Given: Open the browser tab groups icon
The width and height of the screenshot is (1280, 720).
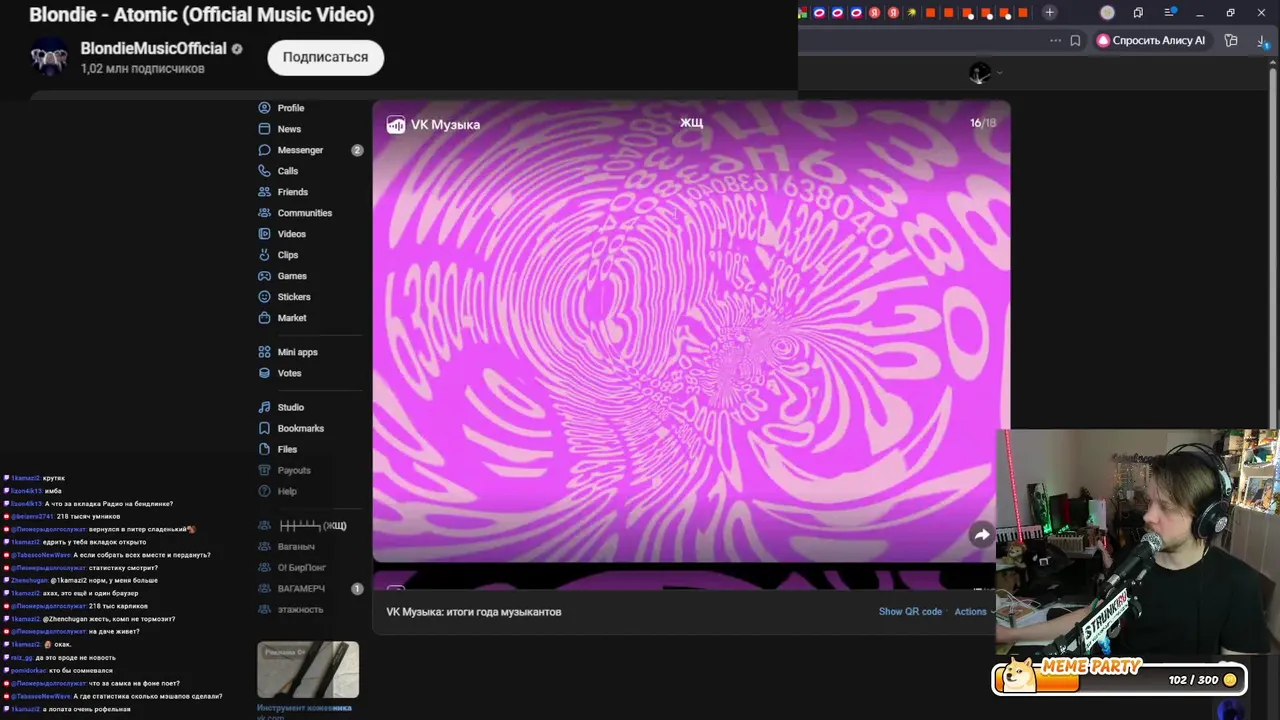Looking at the screenshot, I should click(x=1138, y=13).
